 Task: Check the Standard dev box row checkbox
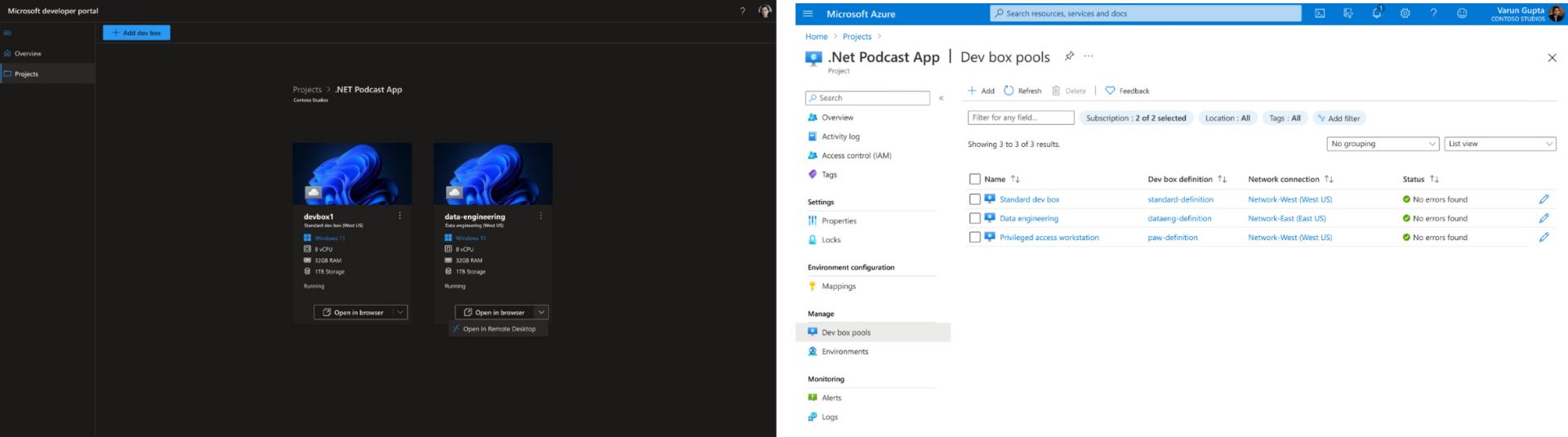coord(974,199)
